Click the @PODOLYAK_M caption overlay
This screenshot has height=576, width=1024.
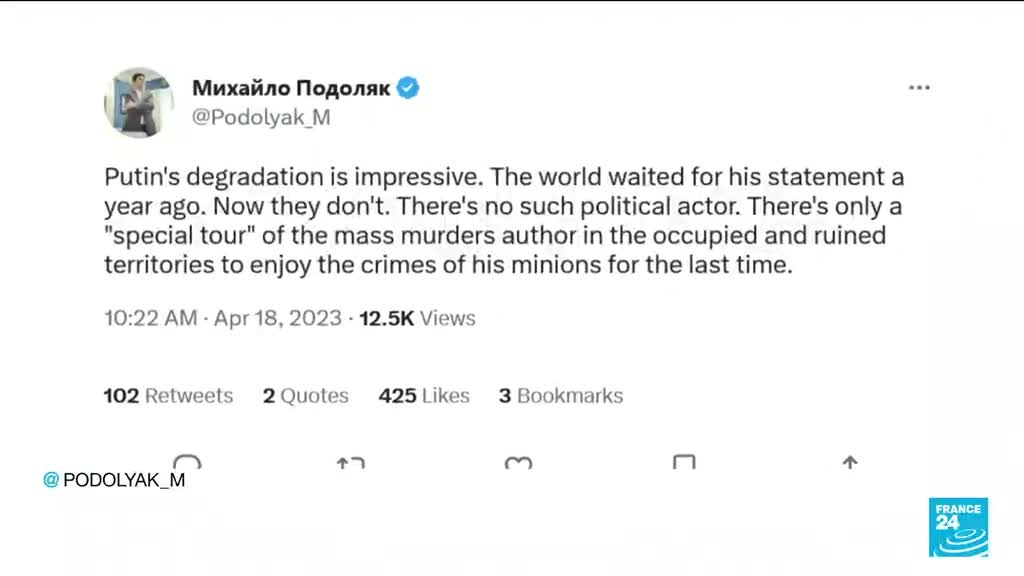(x=114, y=480)
